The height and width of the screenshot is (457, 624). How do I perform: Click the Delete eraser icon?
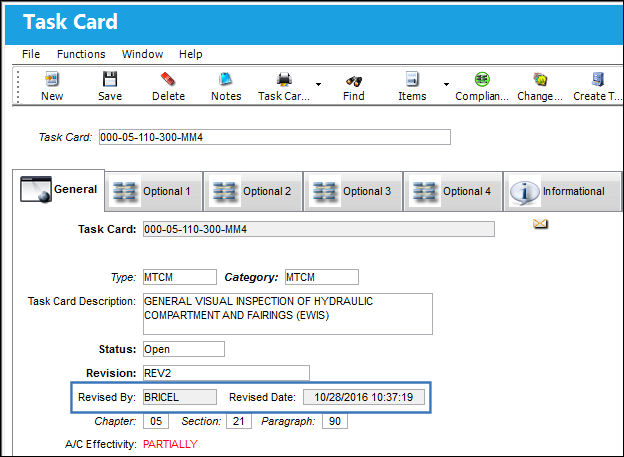[x=168, y=79]
